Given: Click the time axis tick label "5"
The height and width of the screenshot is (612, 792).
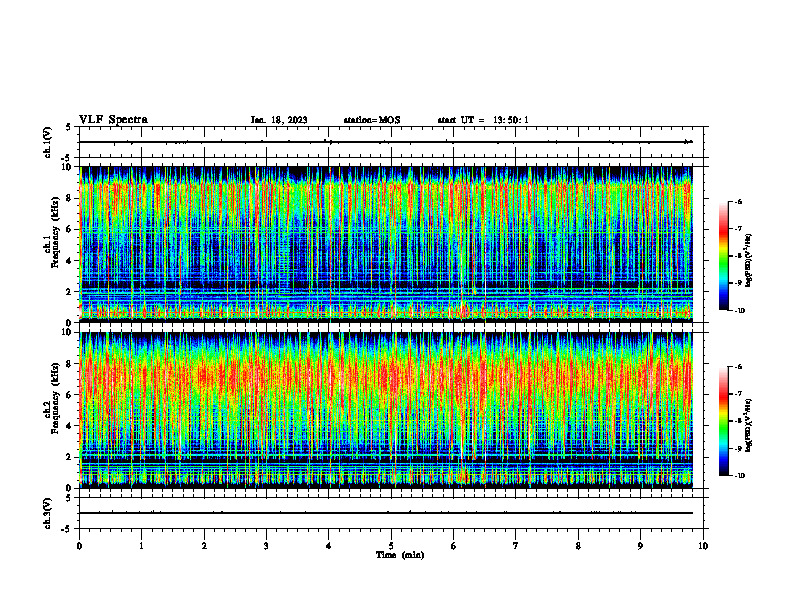Looking at the screenshot, I should click(x=391, y=546).
